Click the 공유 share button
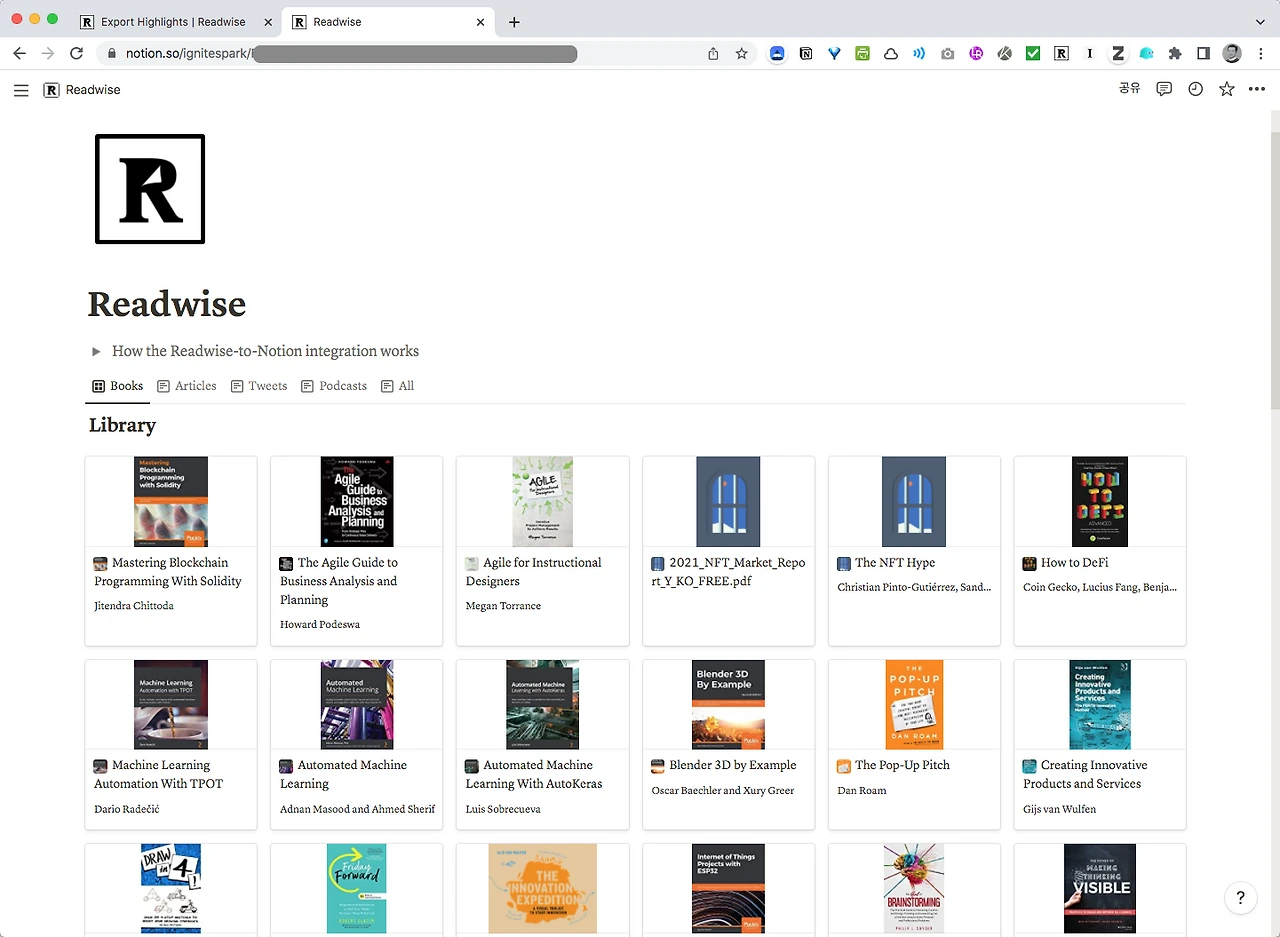This screenshot has height=937, width=1280. (1130, 89)
